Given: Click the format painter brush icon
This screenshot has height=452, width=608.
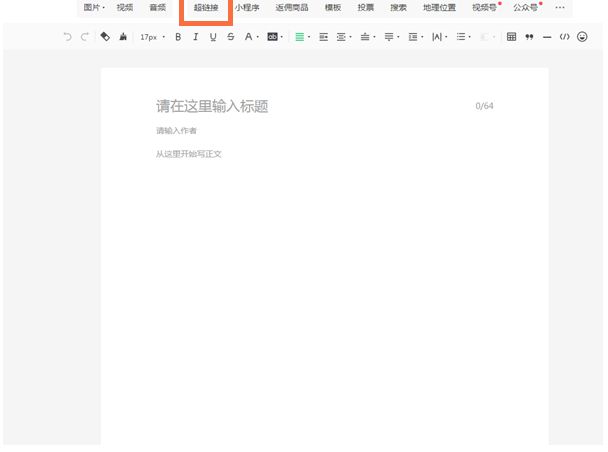Looking at the screenshot, I should [x=123, y=37].
